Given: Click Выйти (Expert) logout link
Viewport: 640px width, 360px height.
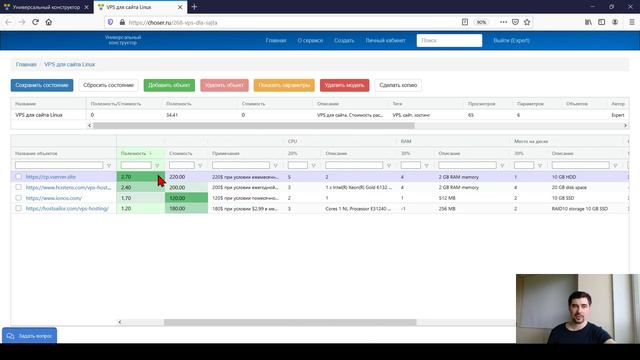Looking at the screenshot, I should tap(511, 40).
